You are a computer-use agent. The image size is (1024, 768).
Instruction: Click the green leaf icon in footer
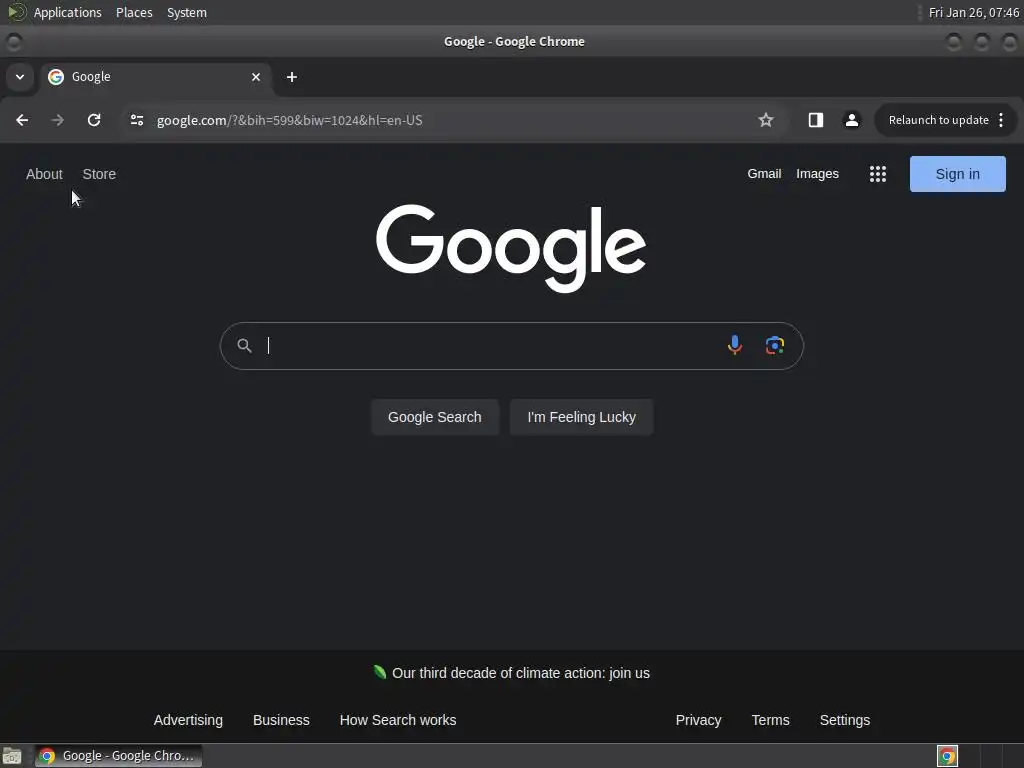pos(379,672)
